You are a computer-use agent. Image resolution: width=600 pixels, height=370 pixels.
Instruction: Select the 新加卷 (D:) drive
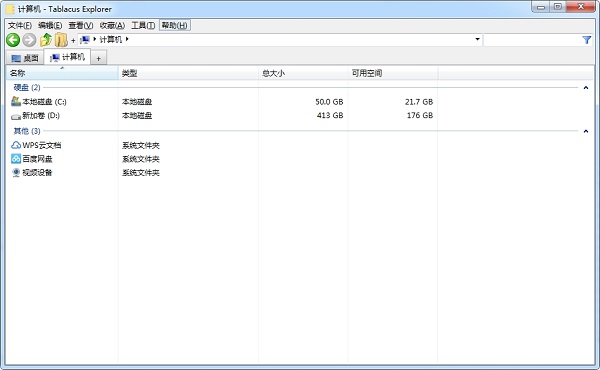(x=35, y=116)
